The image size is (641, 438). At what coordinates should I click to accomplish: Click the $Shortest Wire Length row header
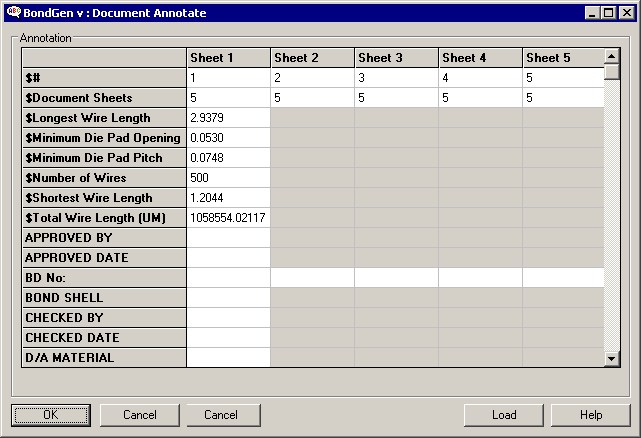pos(104,198)
